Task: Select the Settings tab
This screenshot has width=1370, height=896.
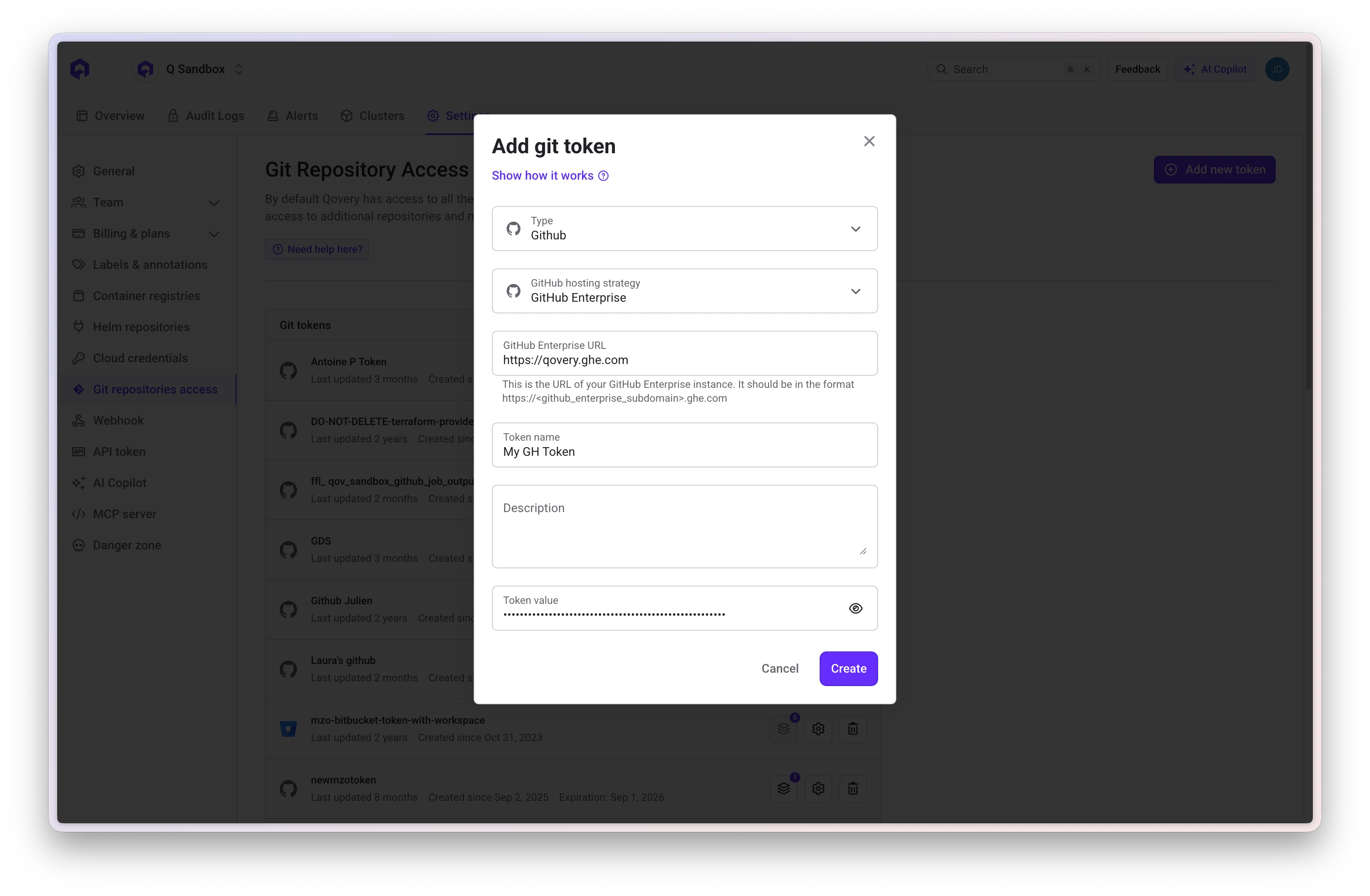Action: tap(450, 116)
